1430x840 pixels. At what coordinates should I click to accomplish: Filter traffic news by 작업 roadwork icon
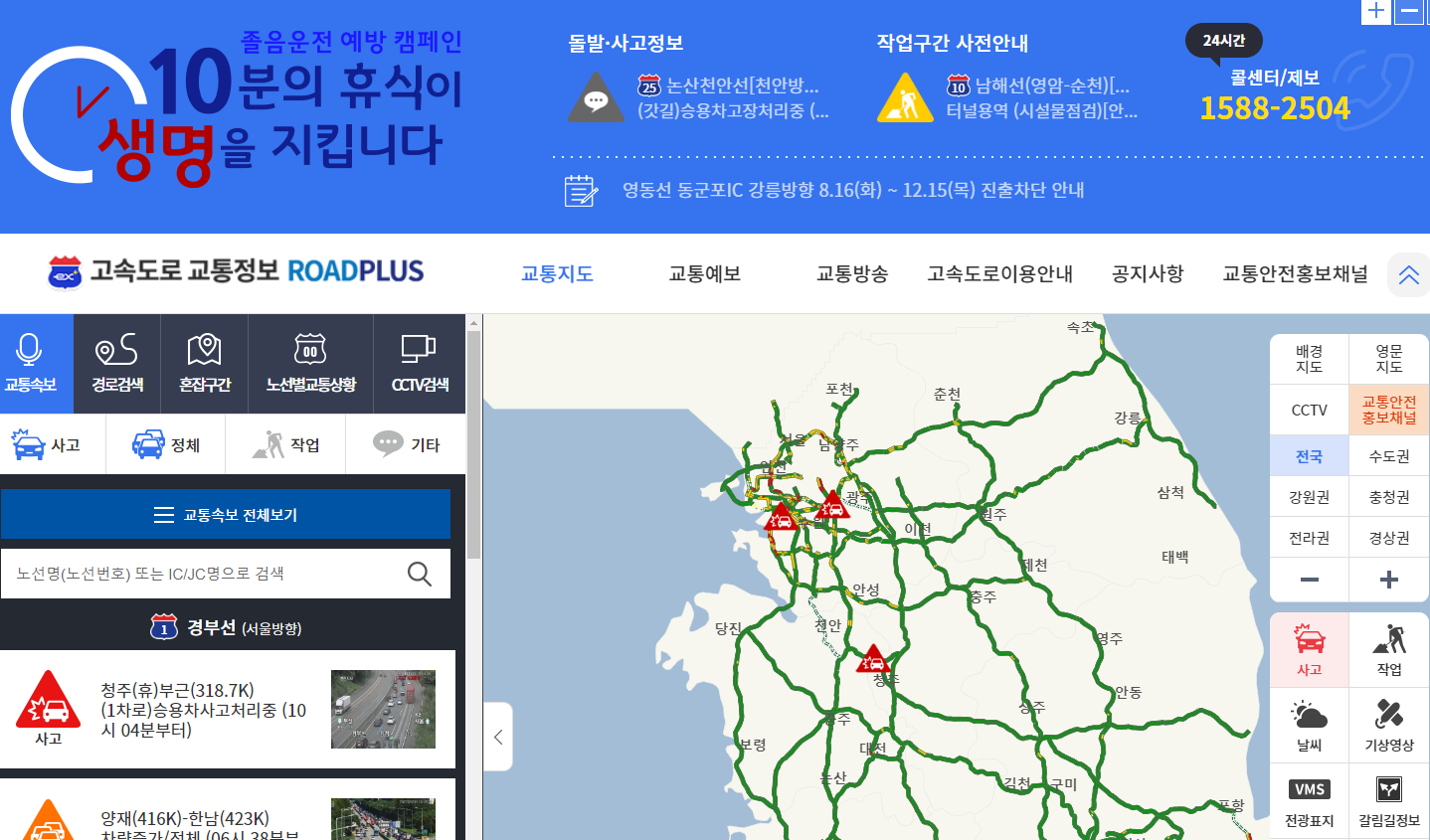pos(285,444)
